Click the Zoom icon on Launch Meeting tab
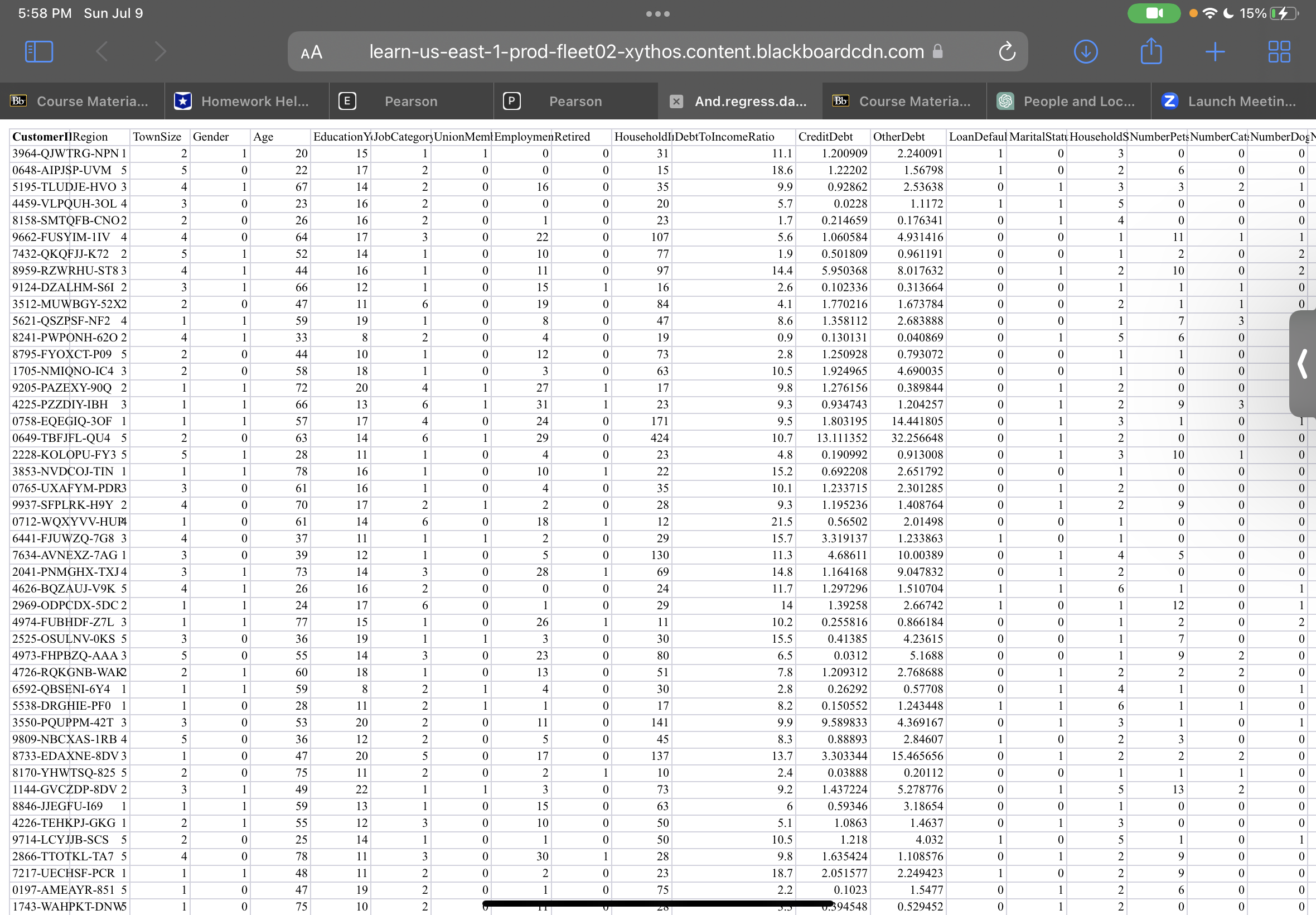 (1170, 101)
